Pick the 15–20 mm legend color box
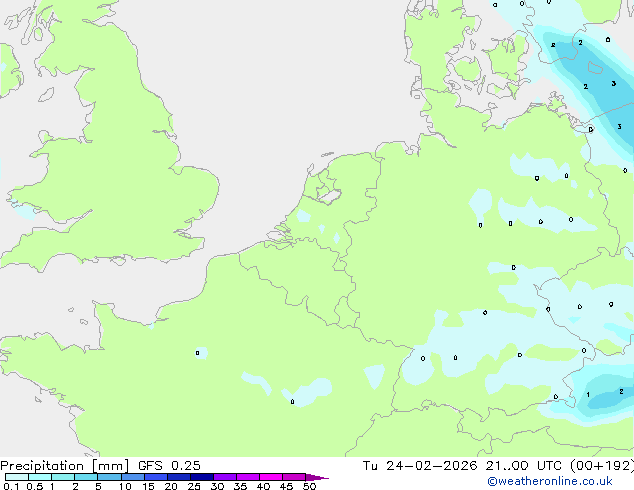The width and height of the screenshot is (634, 490). (155, 477)
